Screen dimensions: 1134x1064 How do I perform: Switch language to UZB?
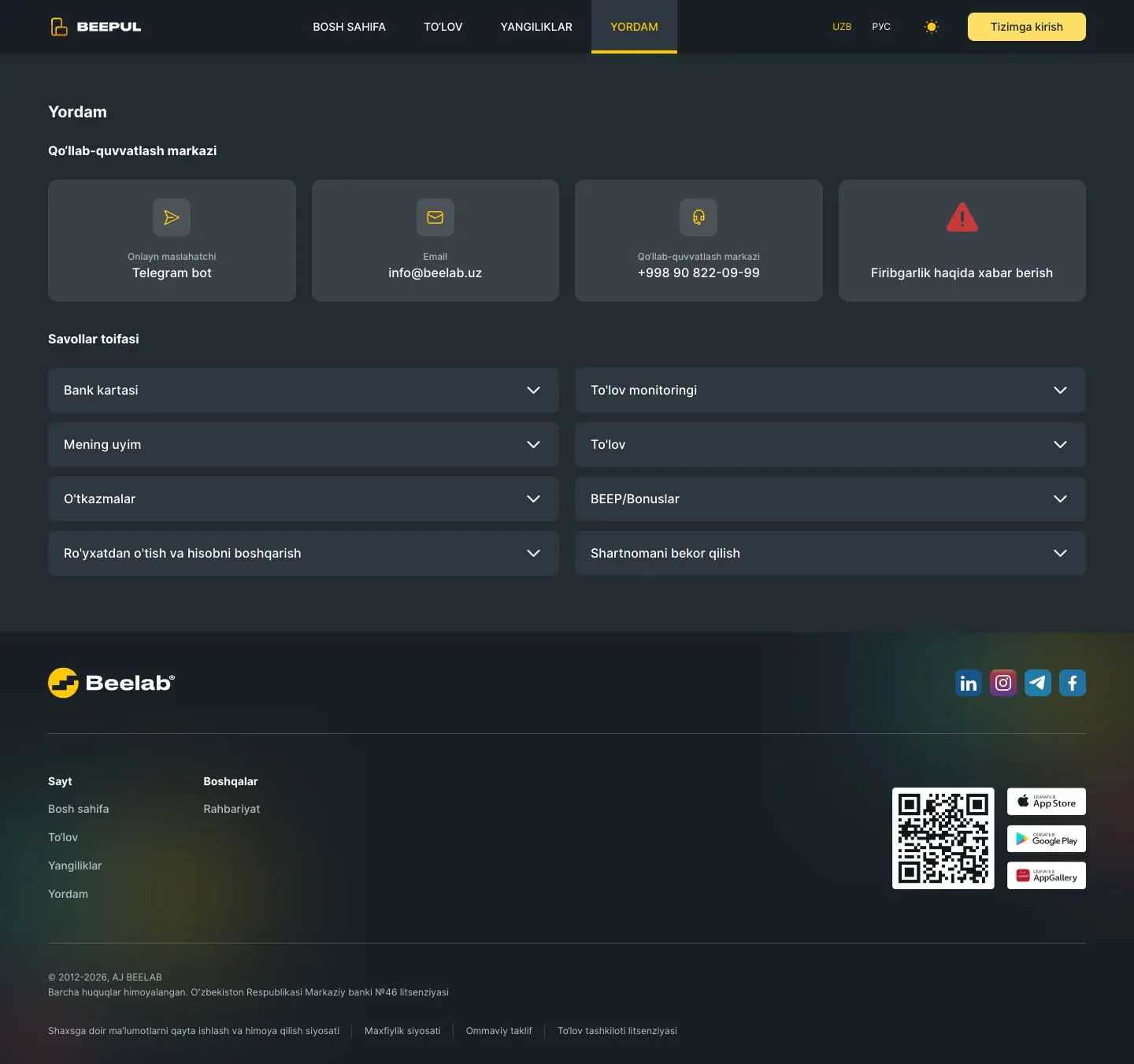[x=842, y=27]
